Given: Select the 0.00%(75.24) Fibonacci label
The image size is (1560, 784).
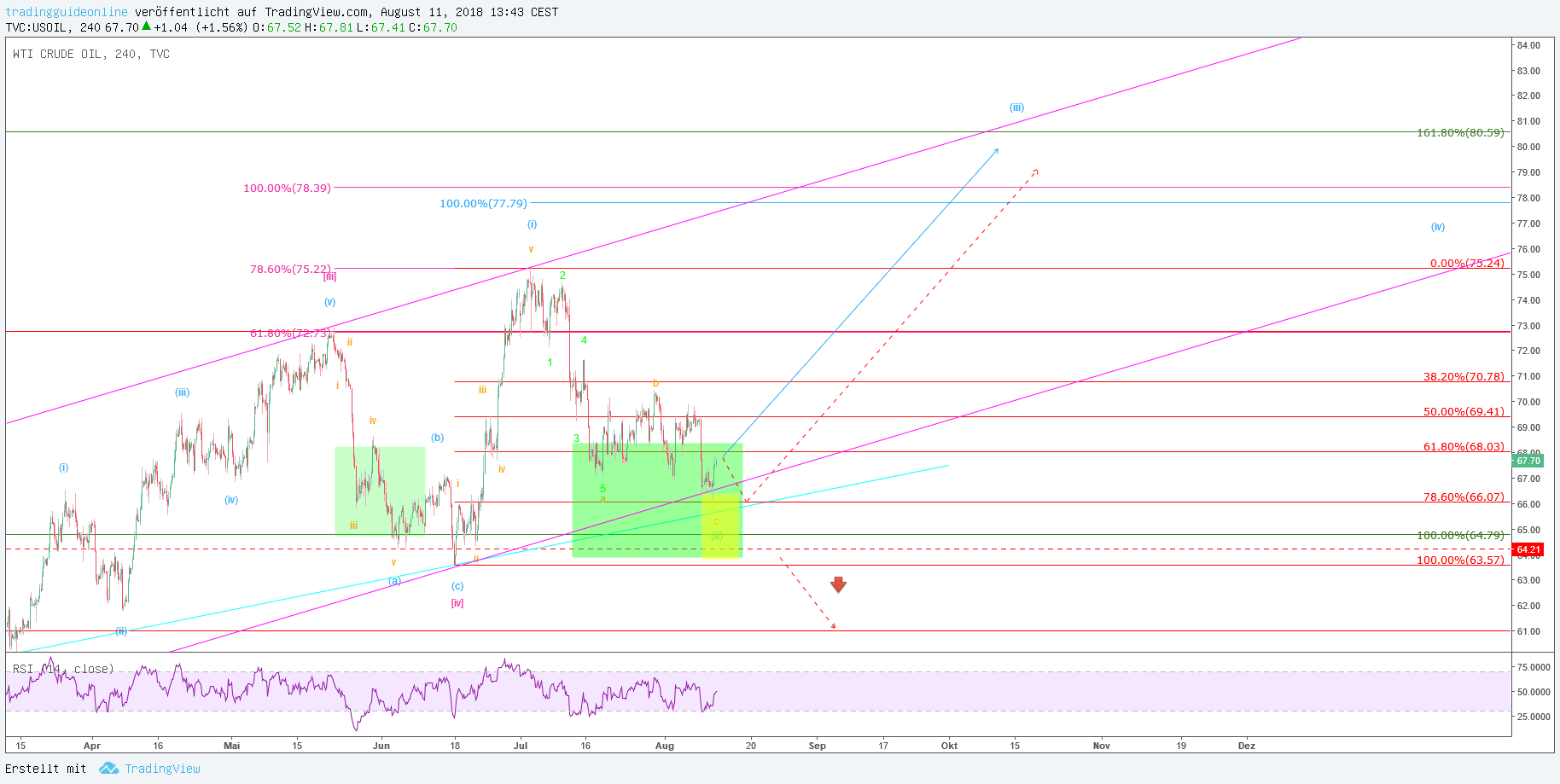Looking at the screenshot, I should tap(1467, 264).
